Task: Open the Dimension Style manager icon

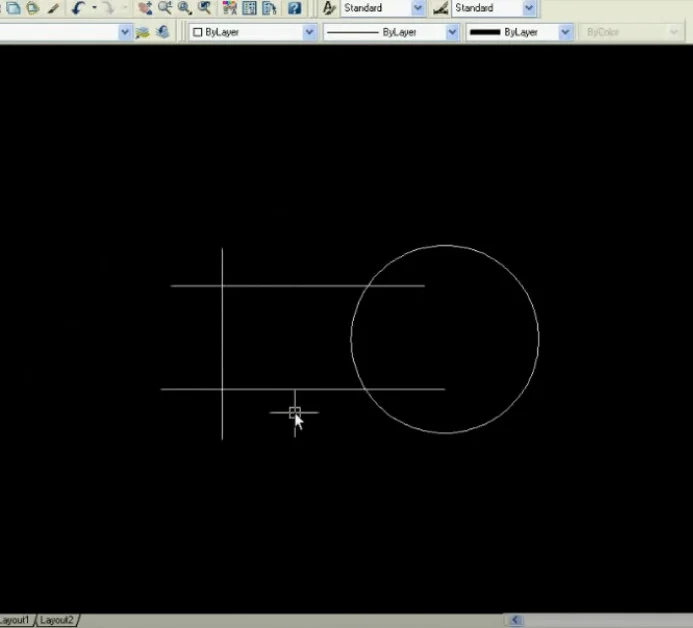Action: (440, 8)
